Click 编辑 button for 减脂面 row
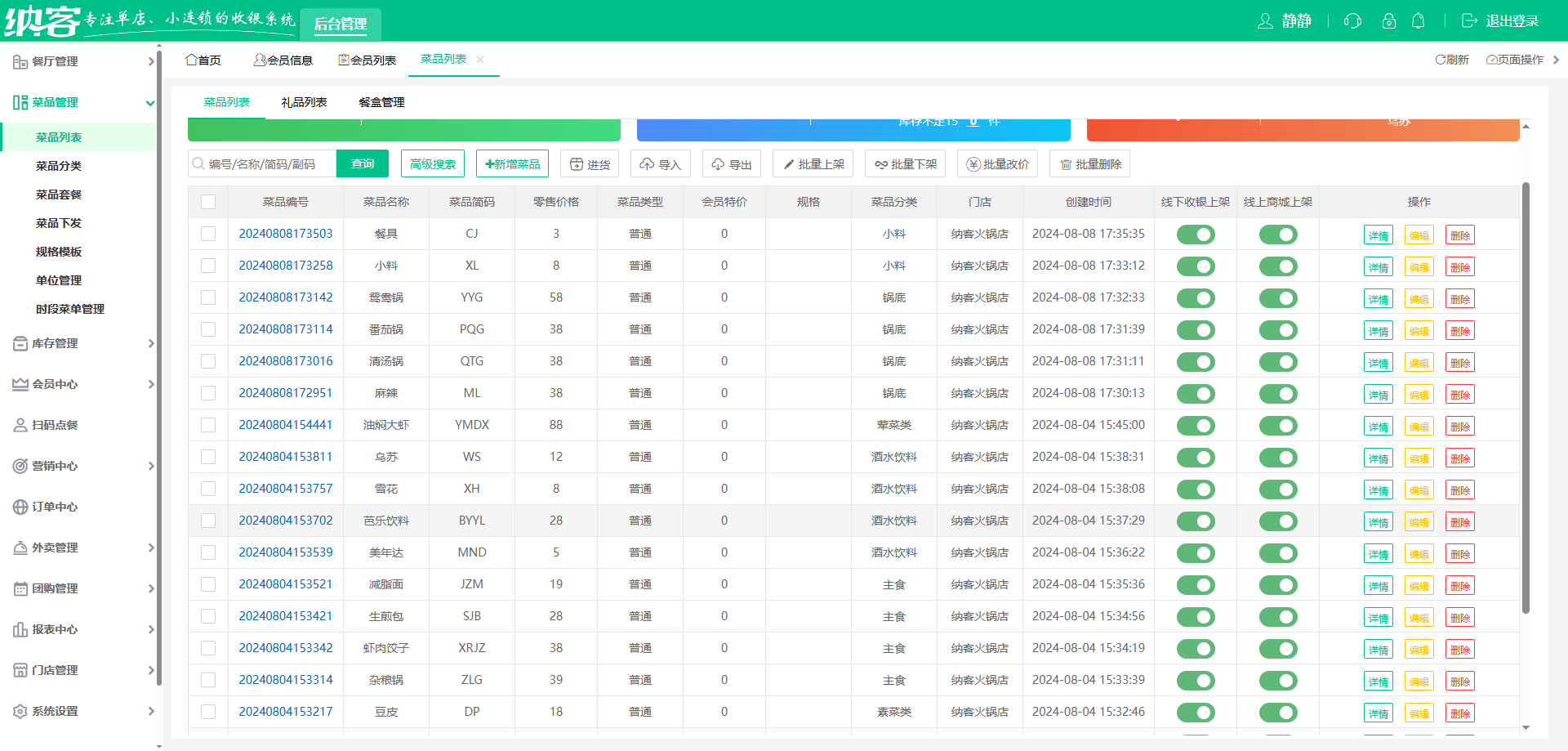Image resolution: width=1568 pixels, height=751 pixels. click(x=1419, y=586)
